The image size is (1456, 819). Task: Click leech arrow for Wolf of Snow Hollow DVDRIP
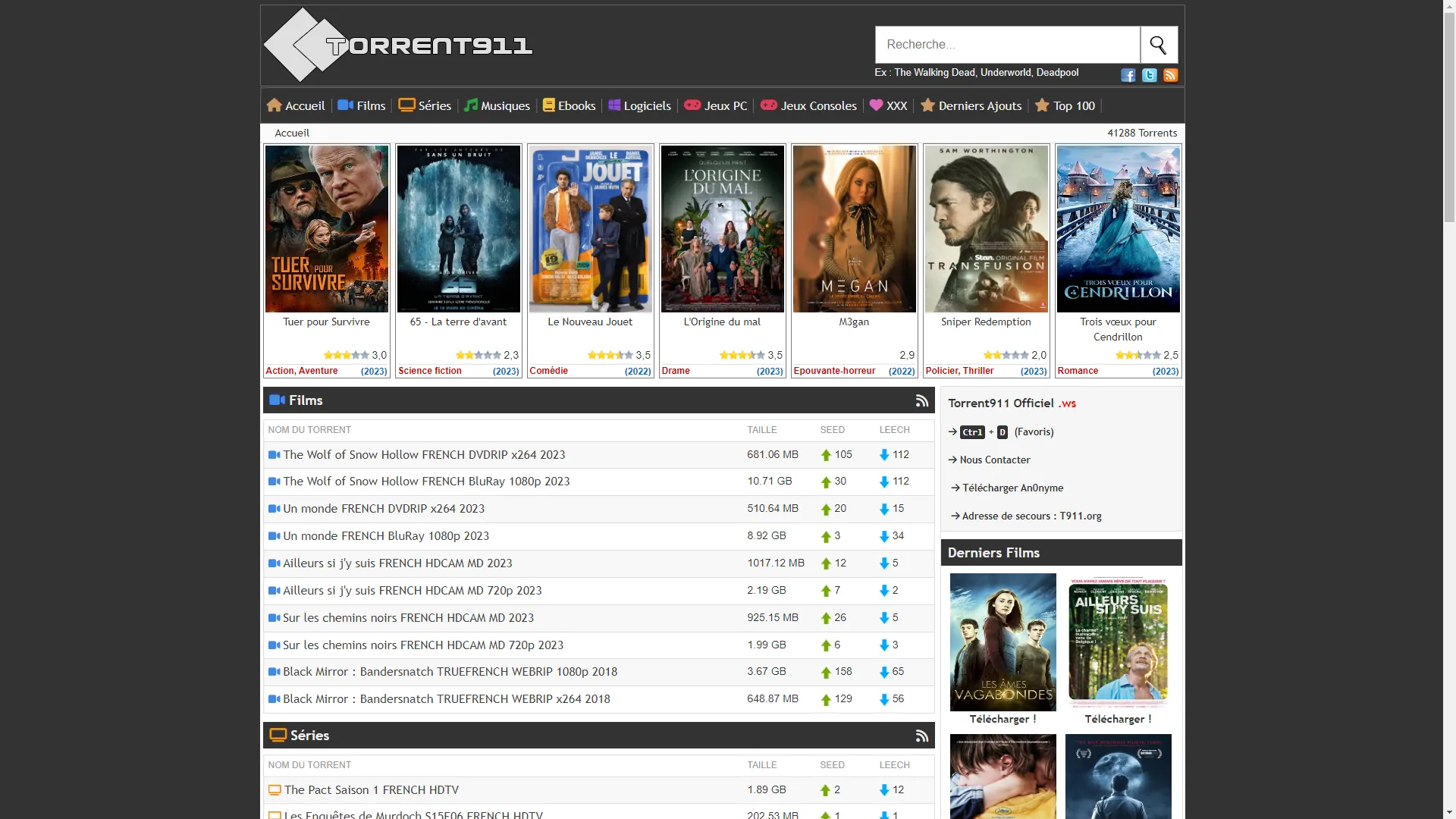(x=884, y=455)
